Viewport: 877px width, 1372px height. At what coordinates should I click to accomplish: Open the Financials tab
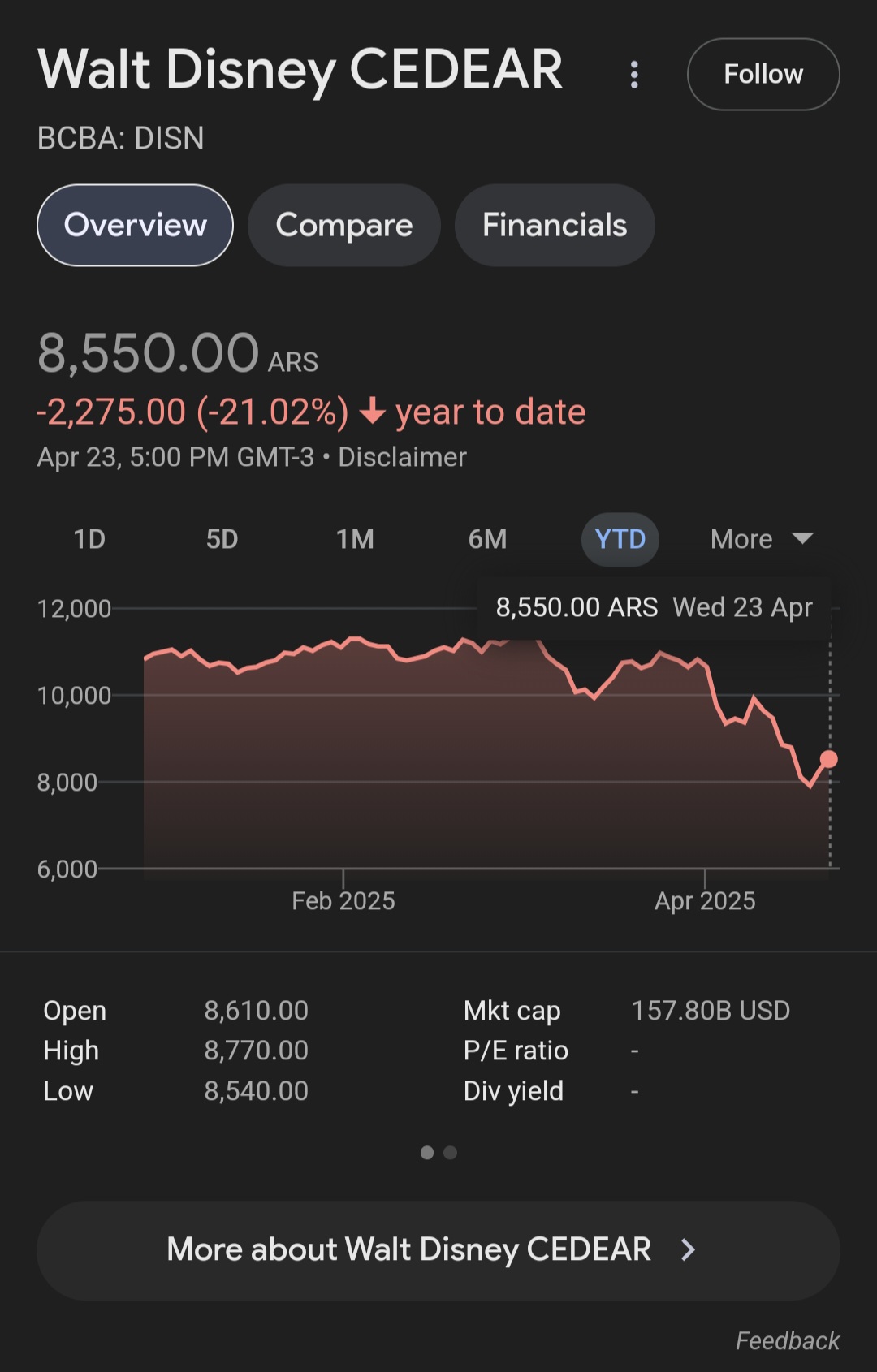coord(555,225)
